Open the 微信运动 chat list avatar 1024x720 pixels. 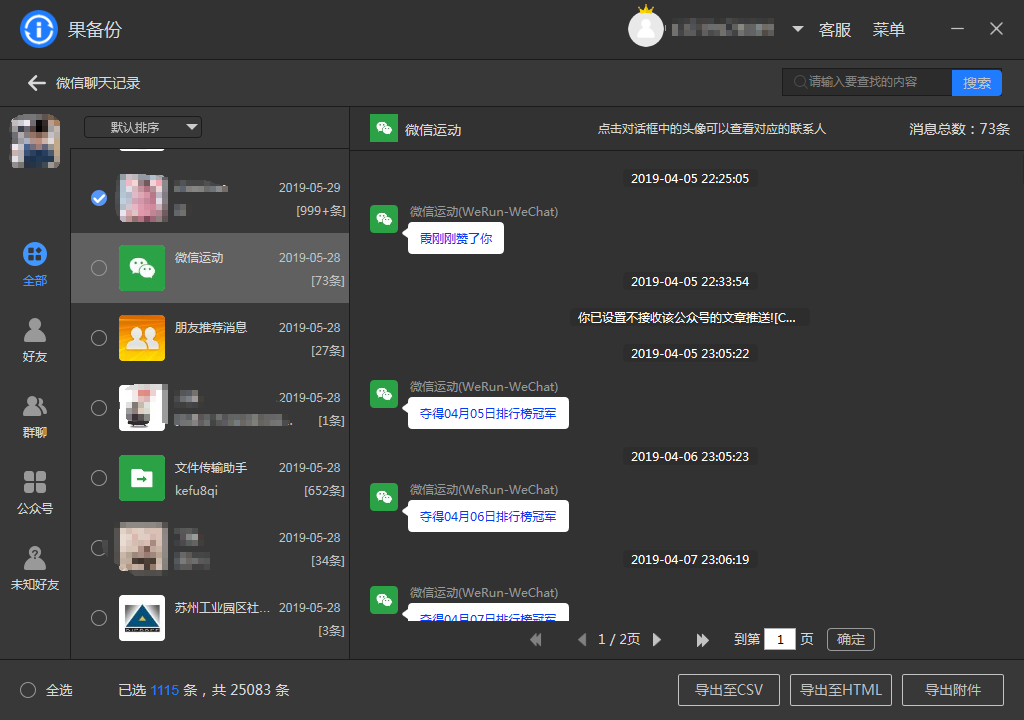point(142,268)
